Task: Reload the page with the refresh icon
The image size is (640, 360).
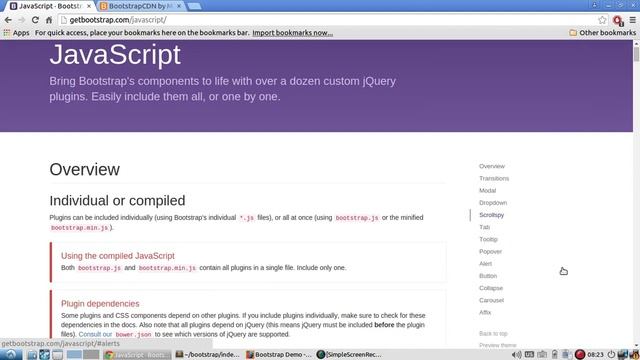Action: pos(36,20)
